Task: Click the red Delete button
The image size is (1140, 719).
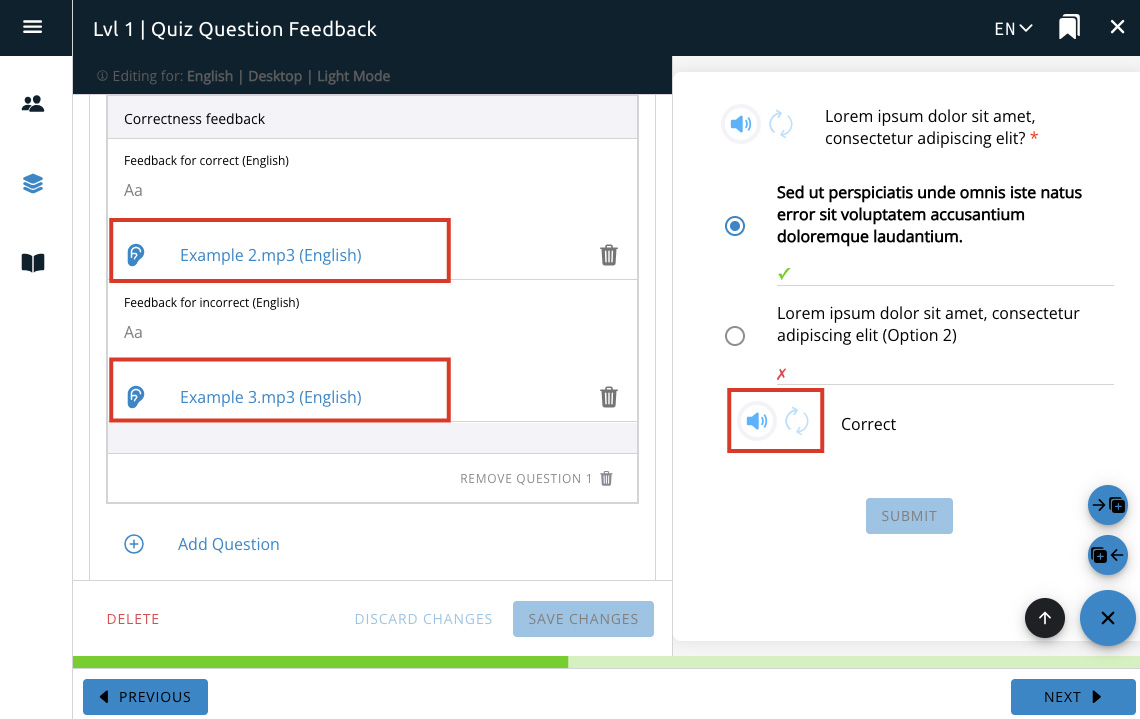Action: click(x=133, y=619)
